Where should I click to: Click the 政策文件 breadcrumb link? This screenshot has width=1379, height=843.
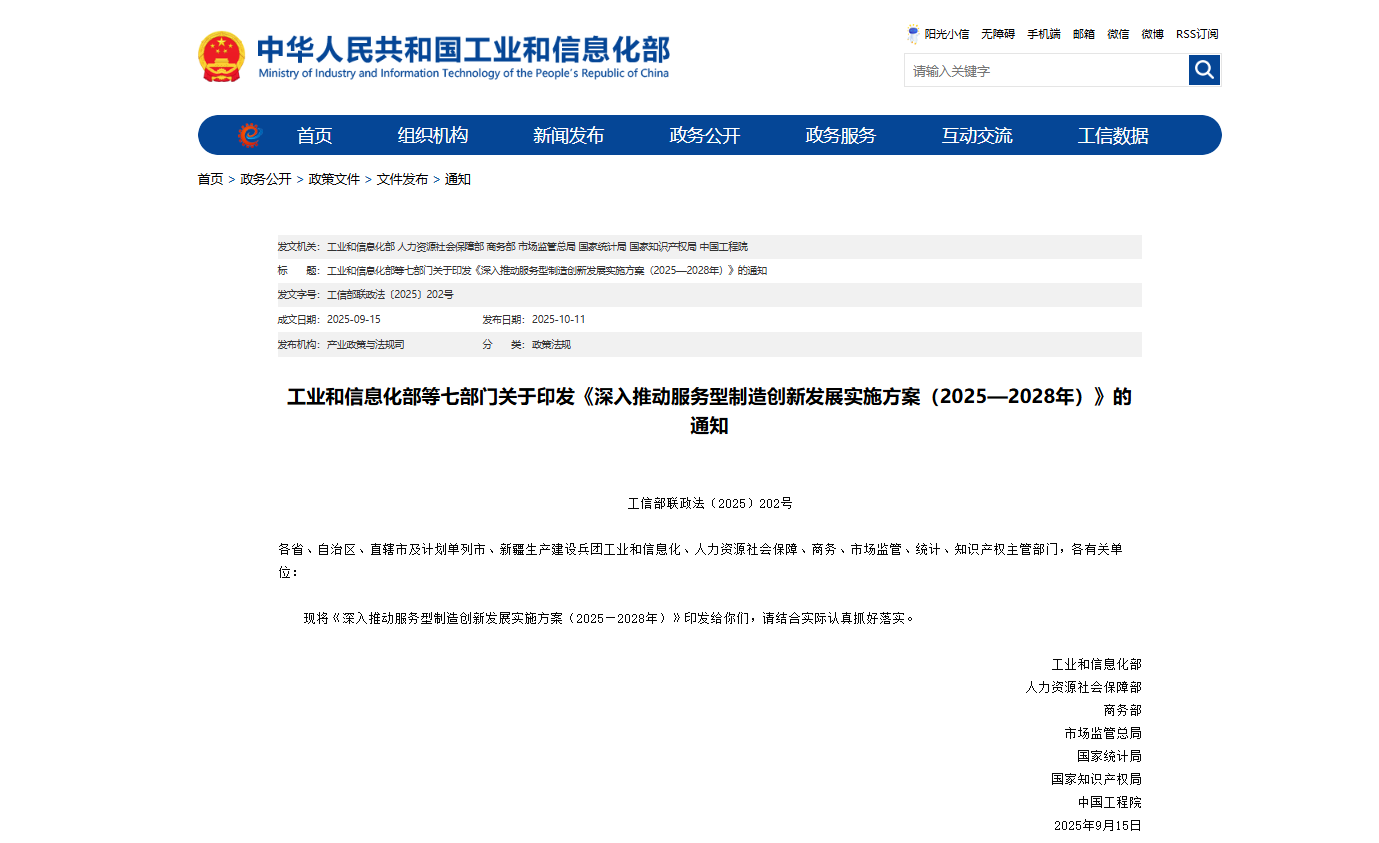pos(334,179)
